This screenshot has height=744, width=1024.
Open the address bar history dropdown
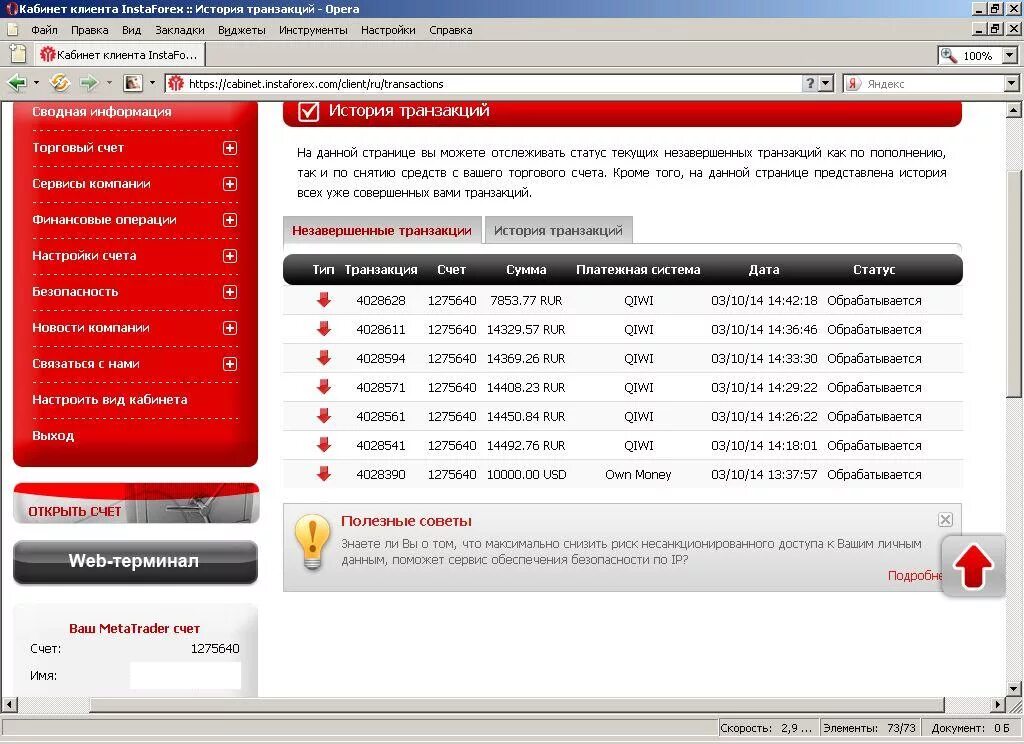[x=826, y=84]
